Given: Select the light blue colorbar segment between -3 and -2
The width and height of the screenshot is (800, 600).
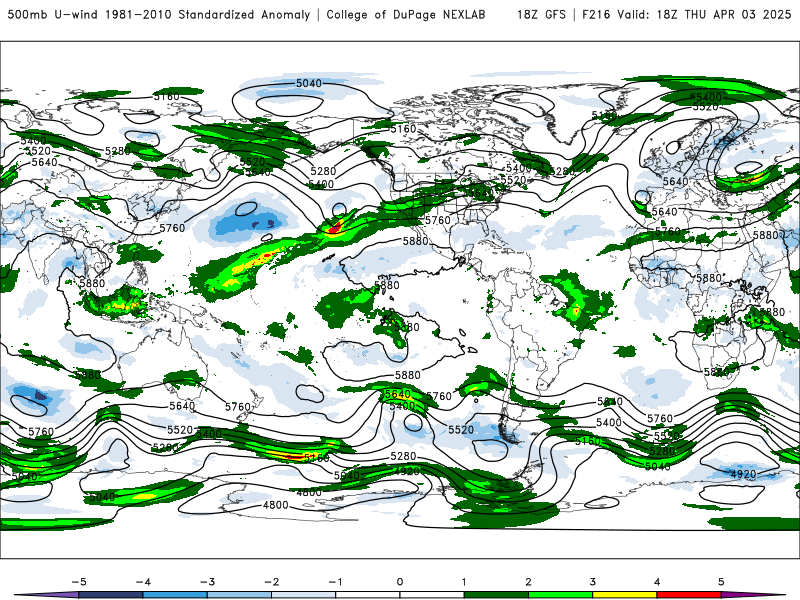Looking at the screenshot, I should tap(239, 595).
